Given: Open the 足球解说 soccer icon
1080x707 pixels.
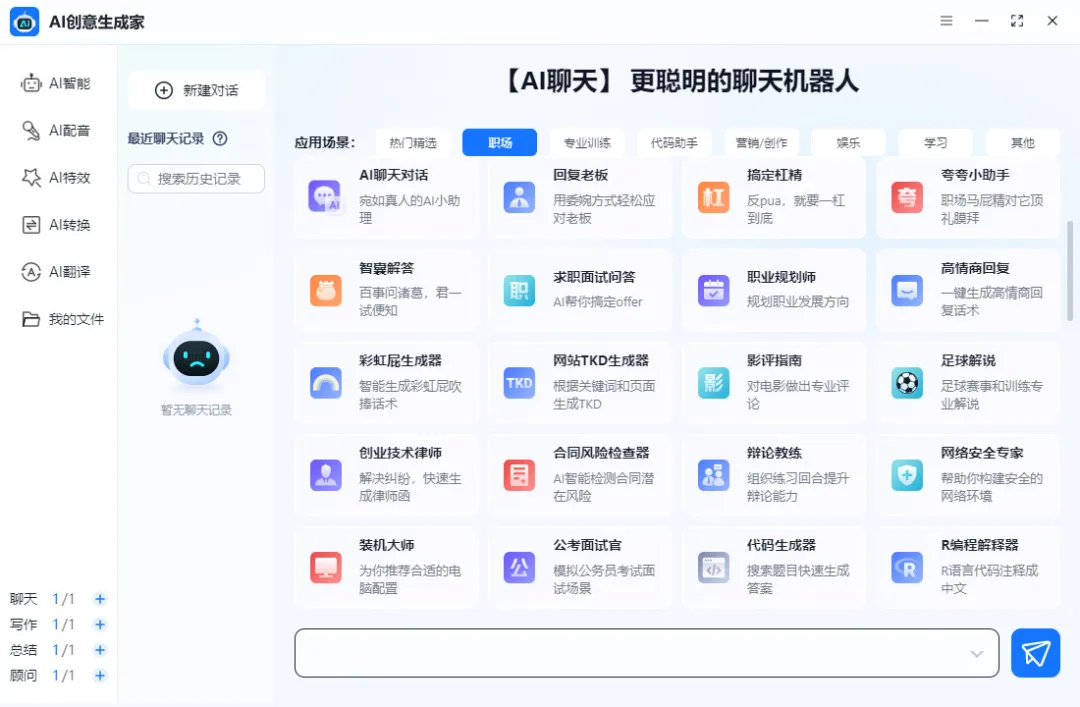Looking at the screenshot, I should pyautogui.click(x=905, y=382).
